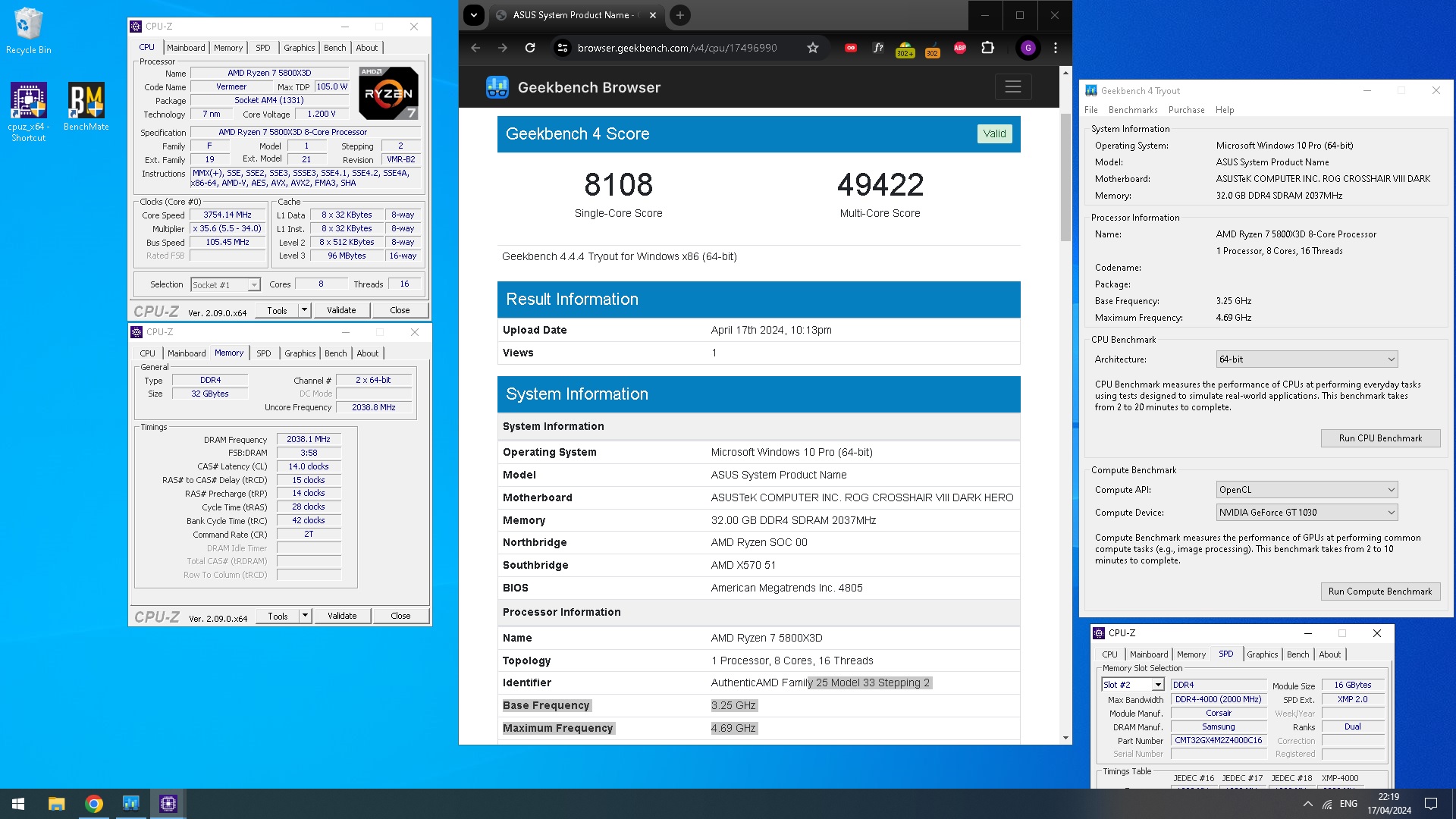Open a new browser tab

pyautogui.click(x=680, y=15)
